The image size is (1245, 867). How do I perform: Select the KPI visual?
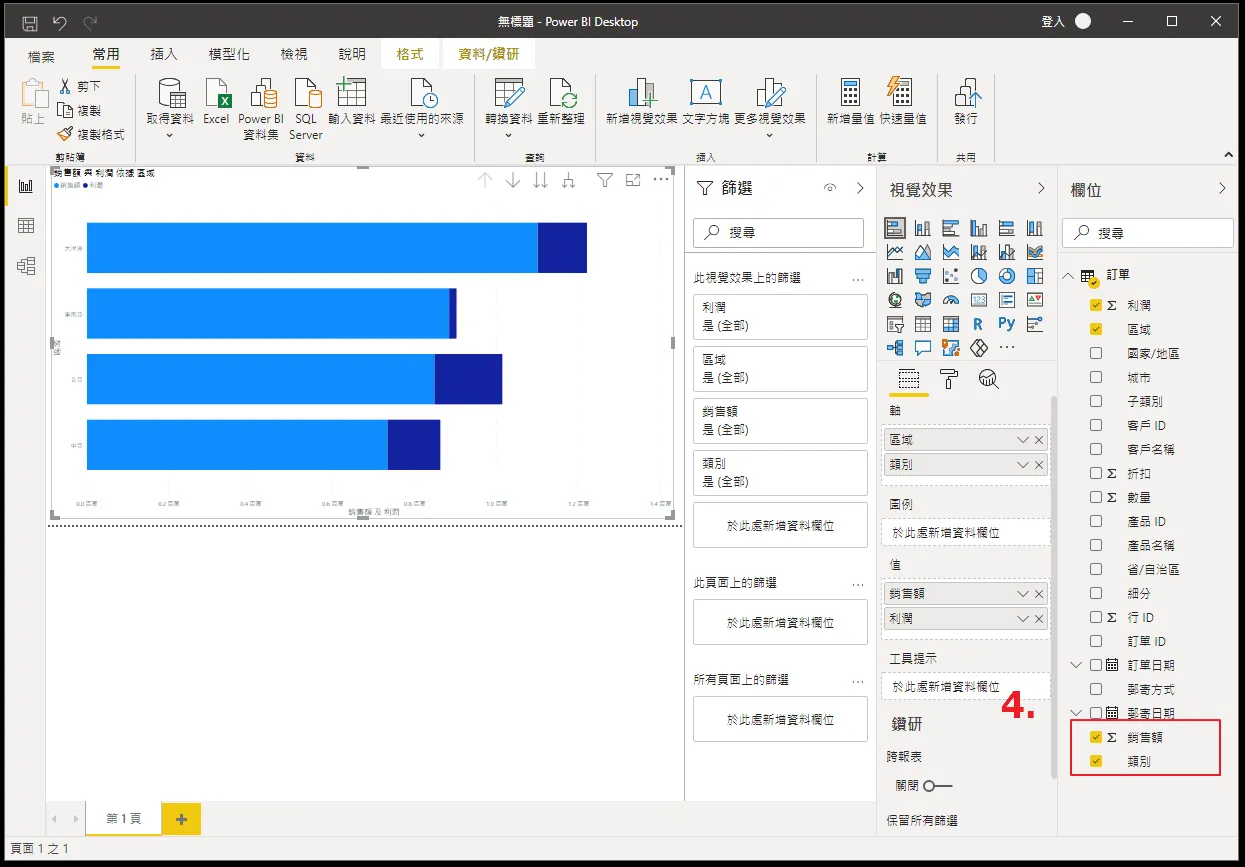[x=1035, y=300]
